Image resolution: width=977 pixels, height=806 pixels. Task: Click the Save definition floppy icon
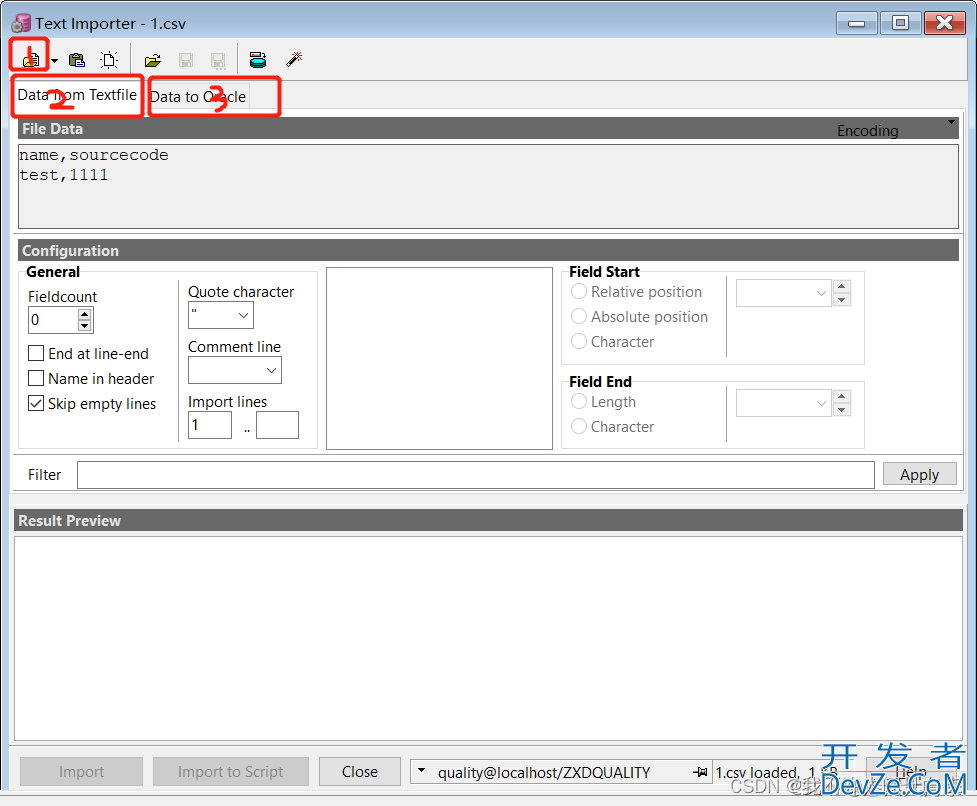coord(186,60)
